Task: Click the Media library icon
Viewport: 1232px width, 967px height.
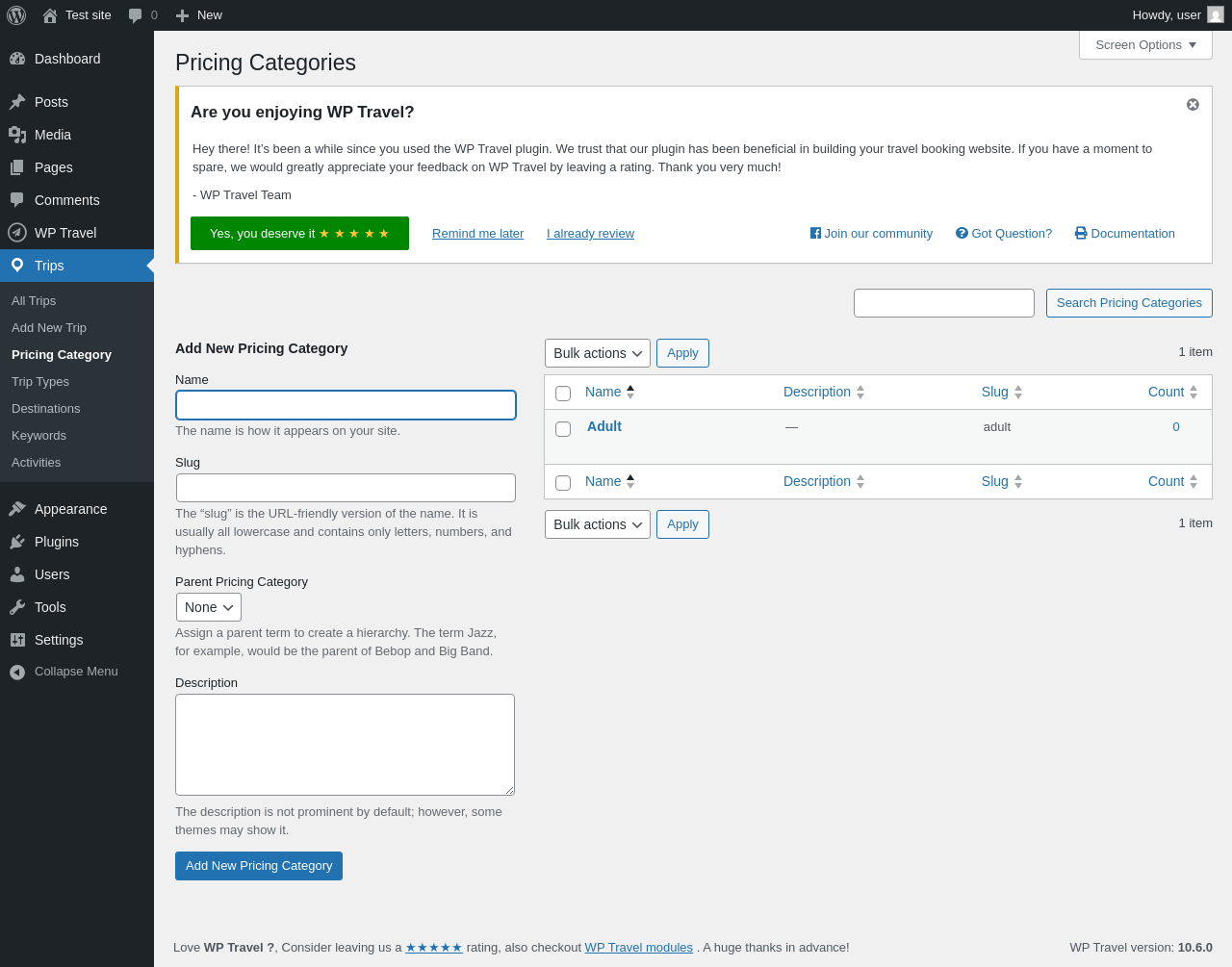Action: 17,135
